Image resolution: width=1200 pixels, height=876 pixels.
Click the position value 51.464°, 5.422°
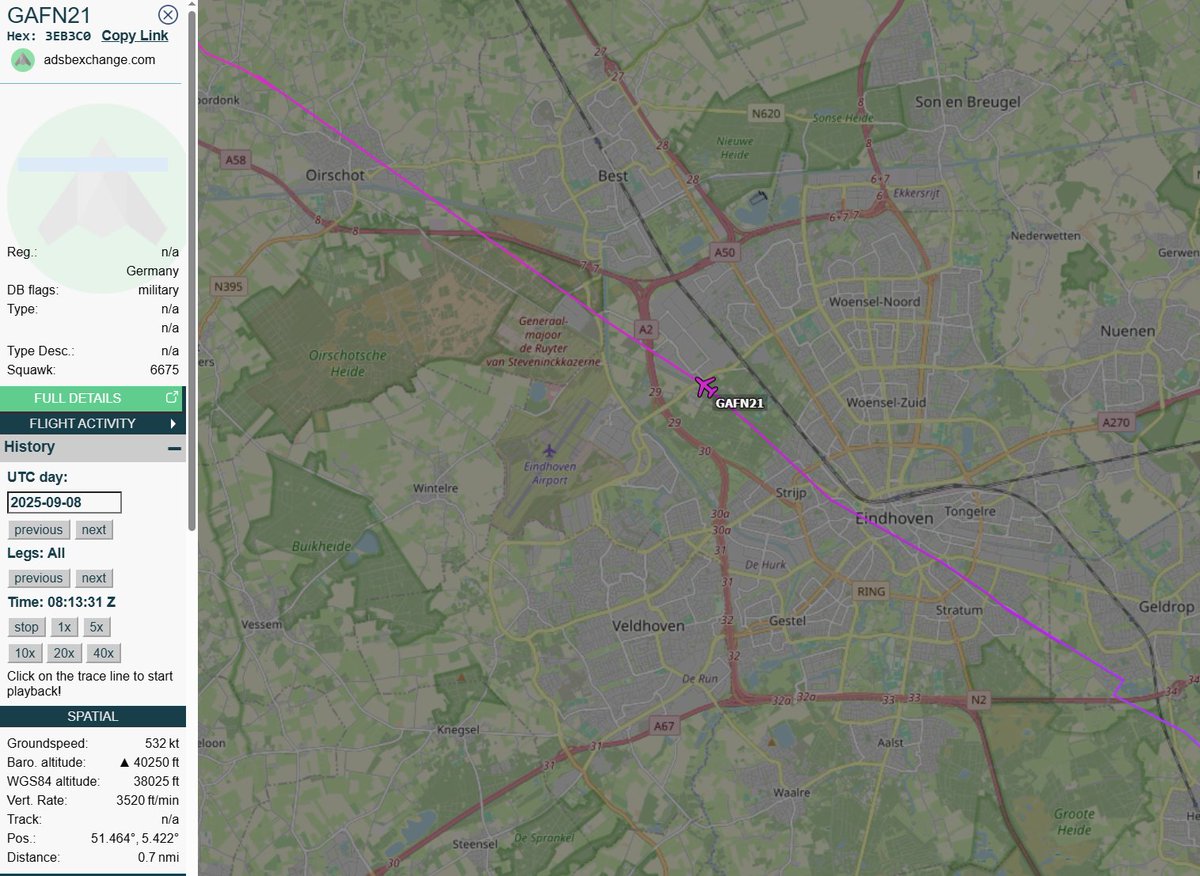point(135,839)
